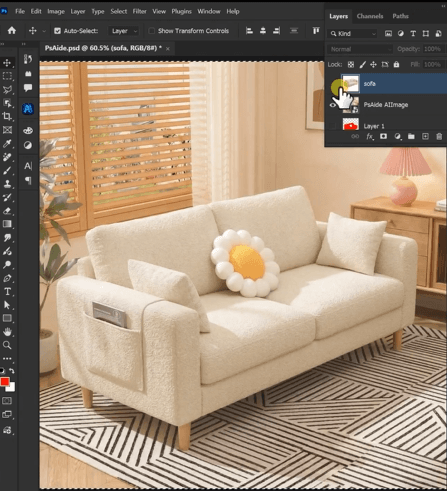Enable Show Transform Controls checkbox
Viewport: 447px width, 491px height.
(151, 31)
